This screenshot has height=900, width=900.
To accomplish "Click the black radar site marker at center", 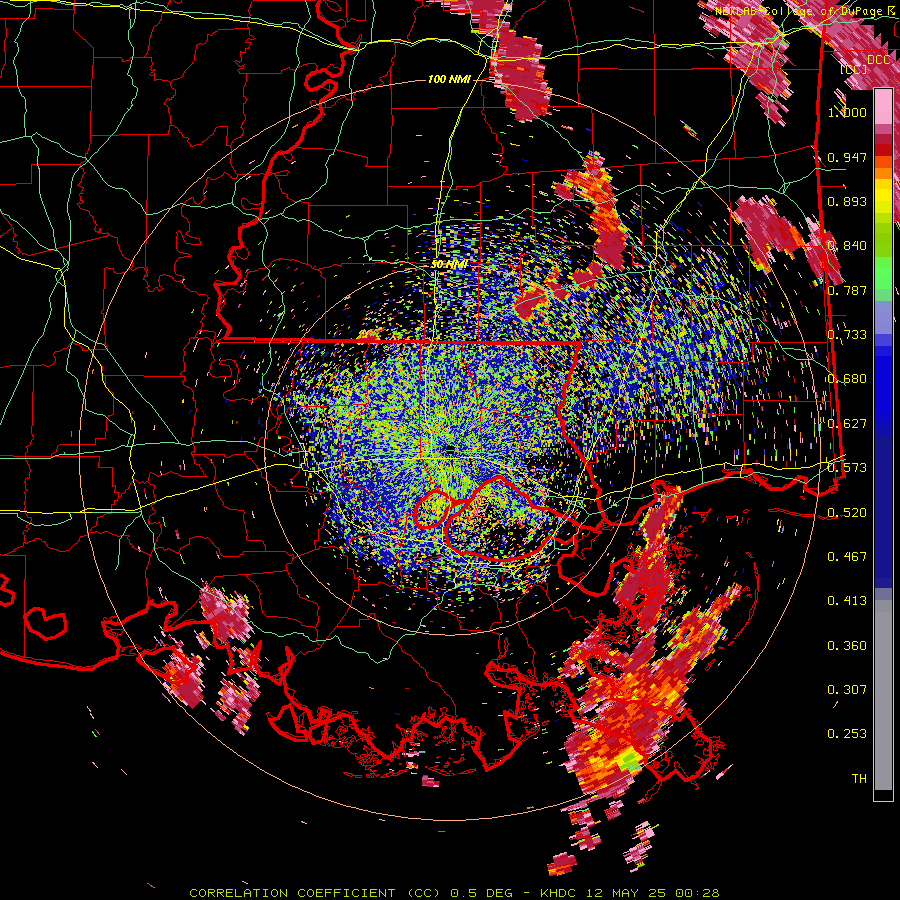I will pos(450,449).
